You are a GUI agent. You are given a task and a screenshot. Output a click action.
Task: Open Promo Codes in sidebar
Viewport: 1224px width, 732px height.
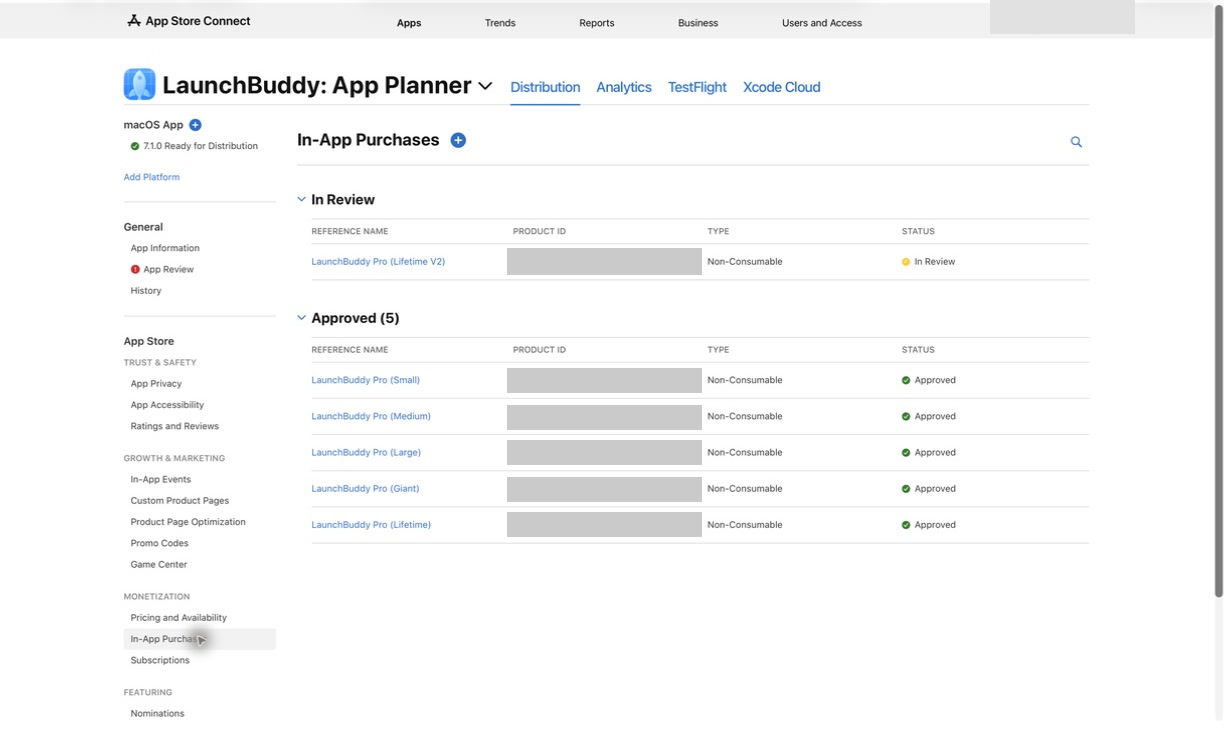pos(159,543)
